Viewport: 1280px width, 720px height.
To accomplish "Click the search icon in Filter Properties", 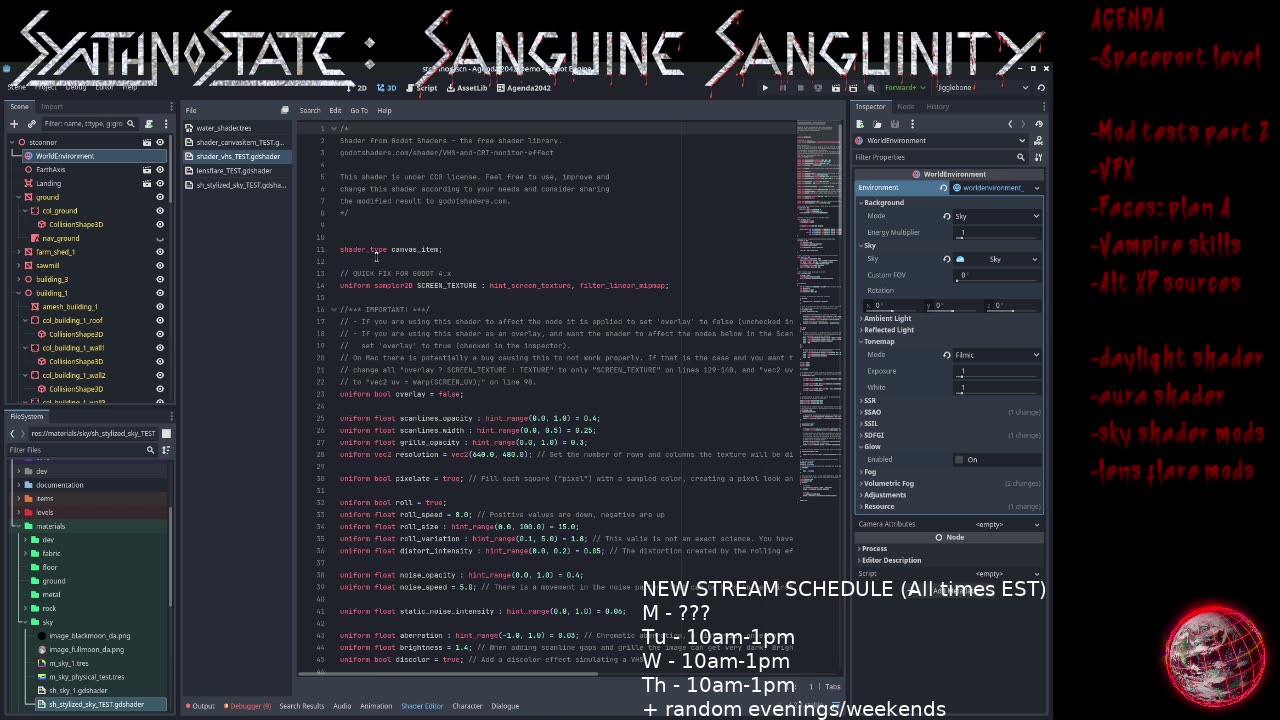I will (1021, 157).
